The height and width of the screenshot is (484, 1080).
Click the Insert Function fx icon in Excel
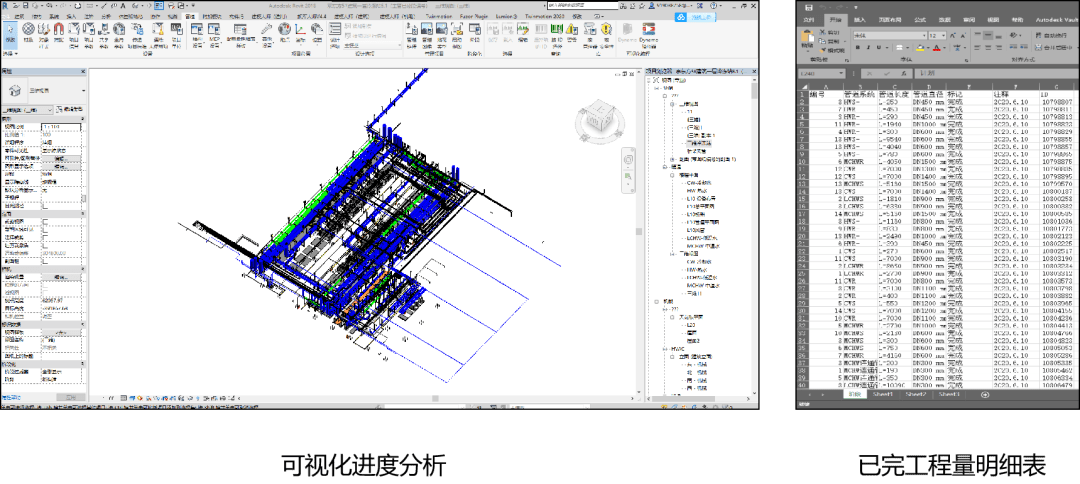point(904,74)
